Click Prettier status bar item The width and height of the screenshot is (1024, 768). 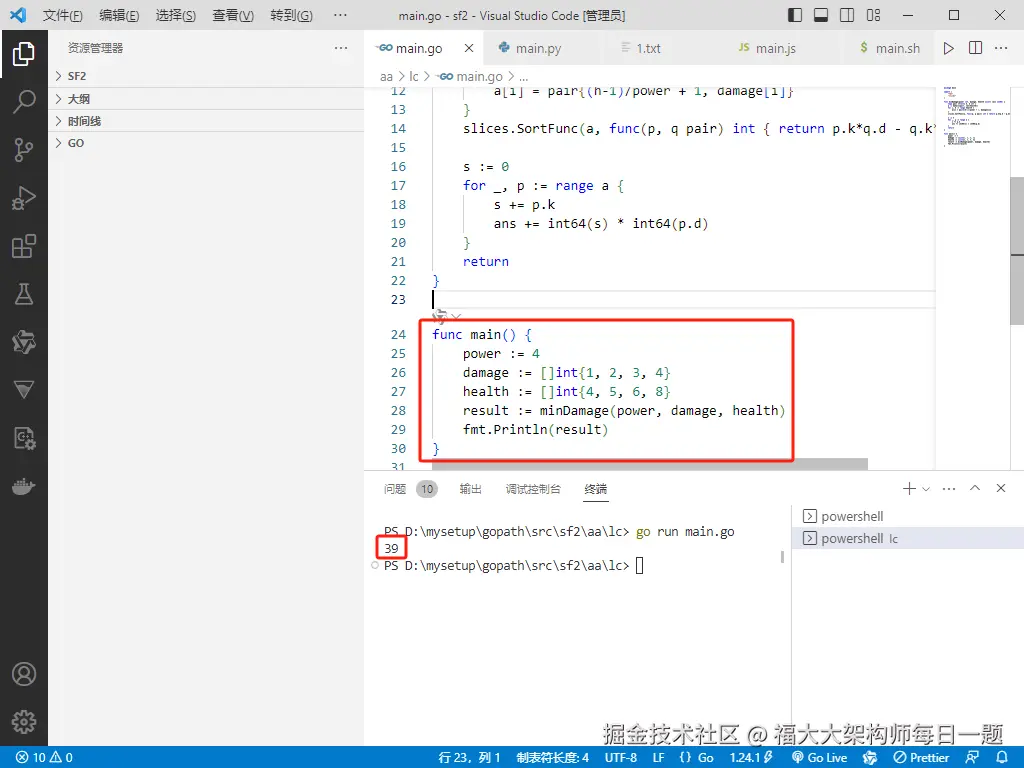pos(921,758)
